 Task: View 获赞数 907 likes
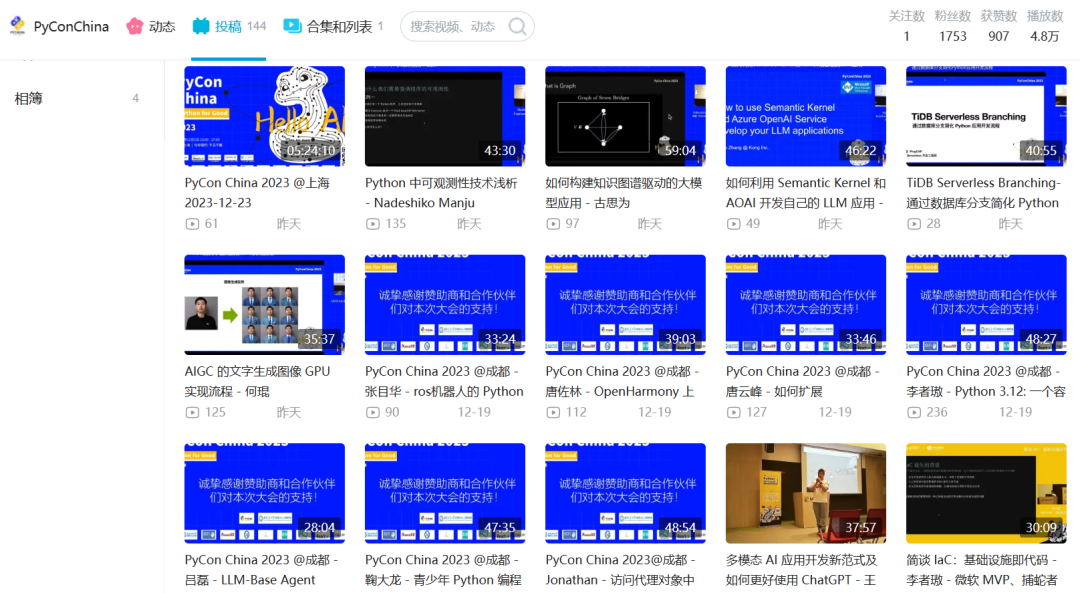coord(999,26)
